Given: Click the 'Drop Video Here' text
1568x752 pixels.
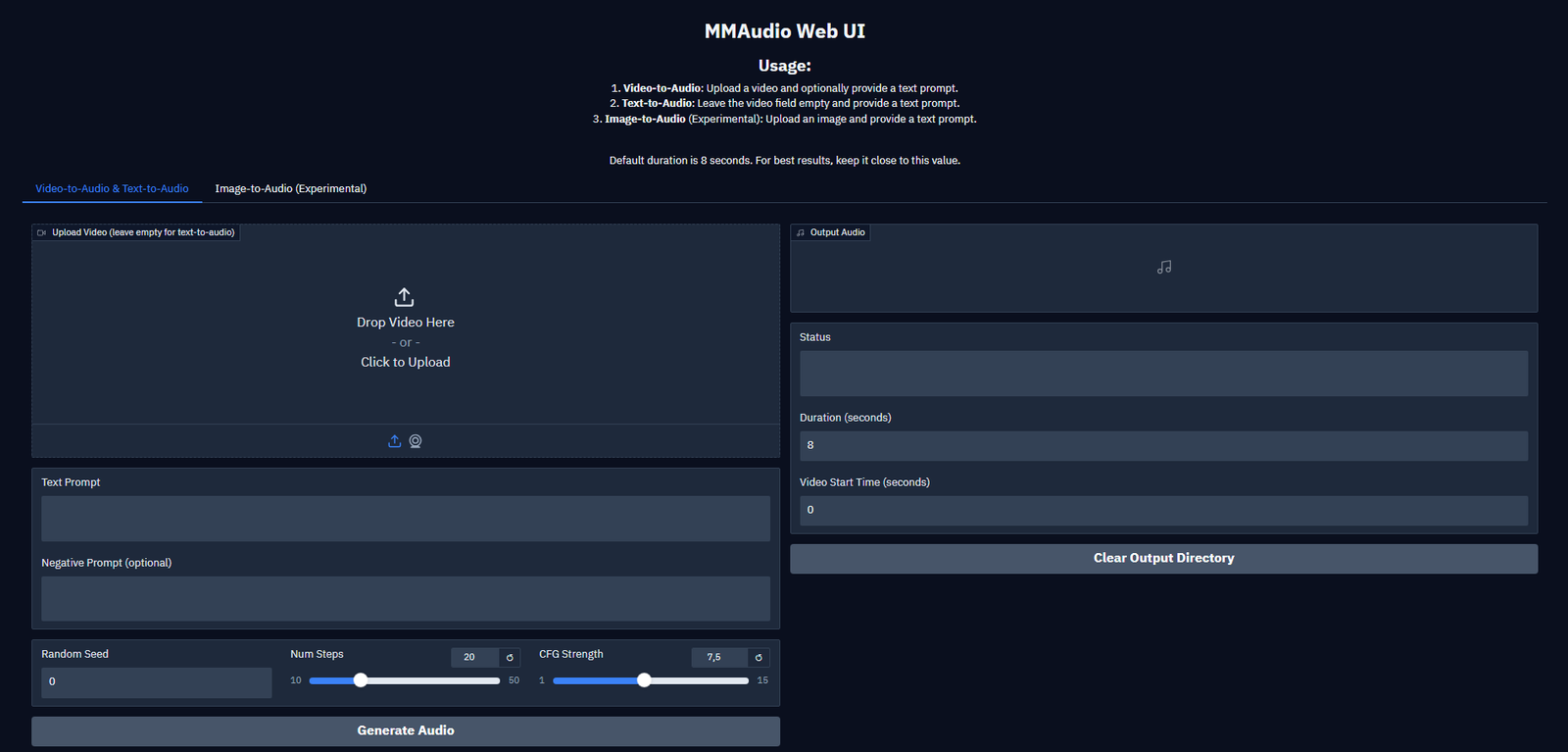Looking at the screenshot, I should [x=406, y=323].
